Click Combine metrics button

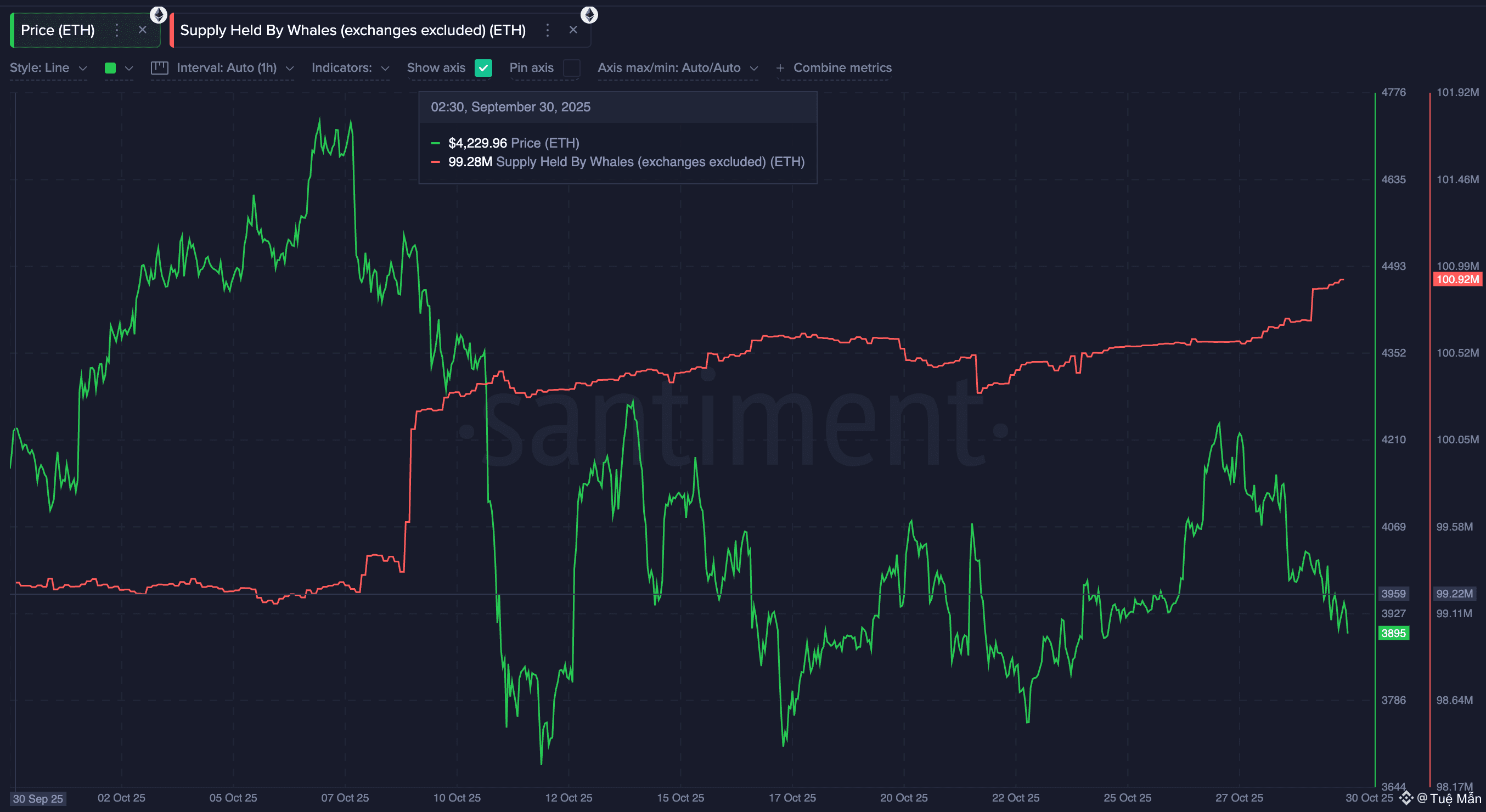(842, 68)
